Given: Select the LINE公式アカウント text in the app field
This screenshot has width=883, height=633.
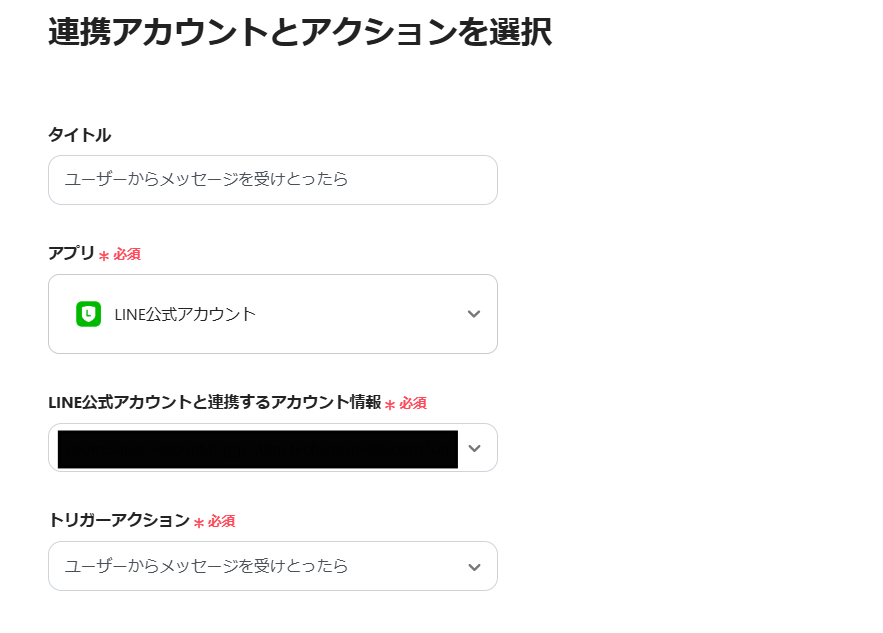Looking at the screenshot, I should (185, 314).
